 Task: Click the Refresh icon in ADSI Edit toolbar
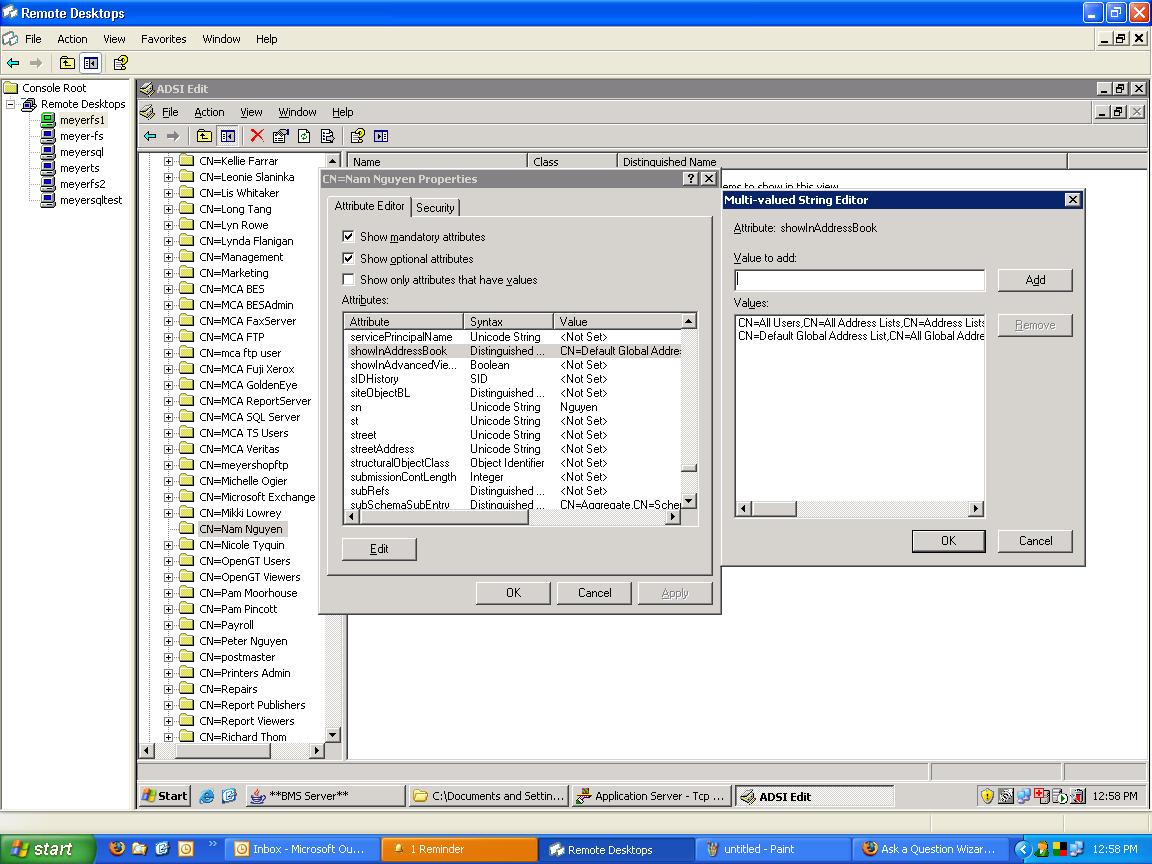pyautogui.click(x=304, y=136)
